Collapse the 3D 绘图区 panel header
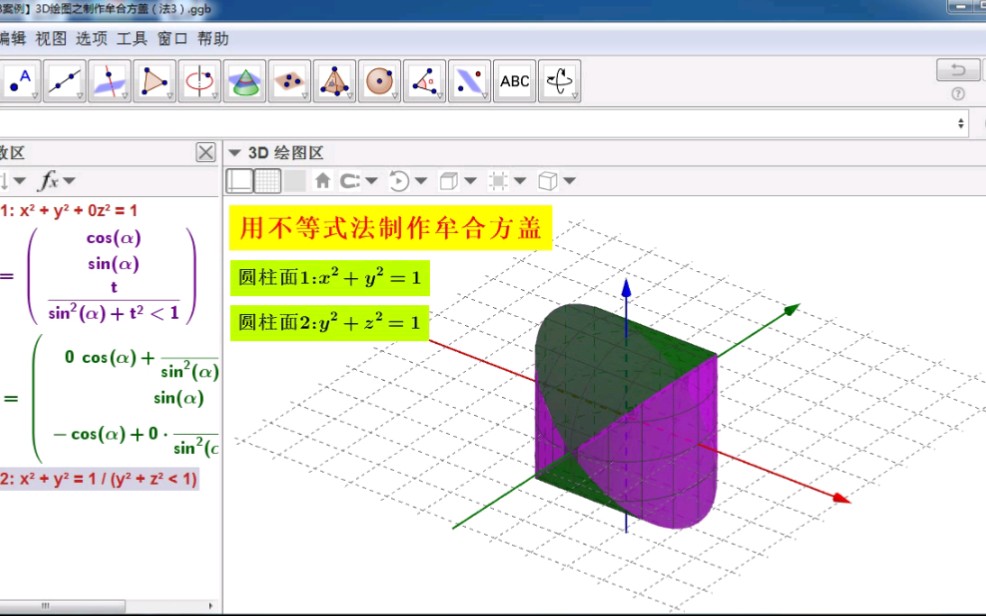Viewport: 986px width, 616px height. (234, 151)
